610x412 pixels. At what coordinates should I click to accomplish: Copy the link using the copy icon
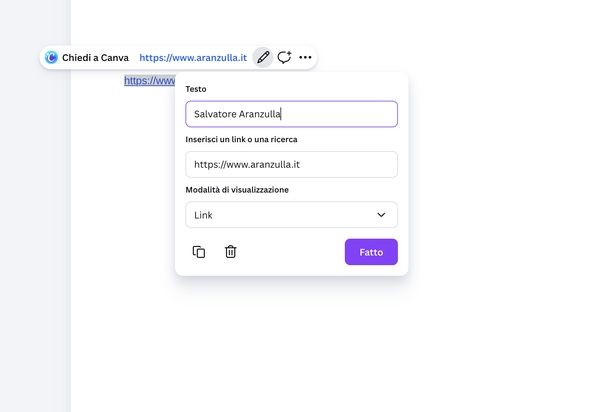pyautogui.click(x=198, y=252)
